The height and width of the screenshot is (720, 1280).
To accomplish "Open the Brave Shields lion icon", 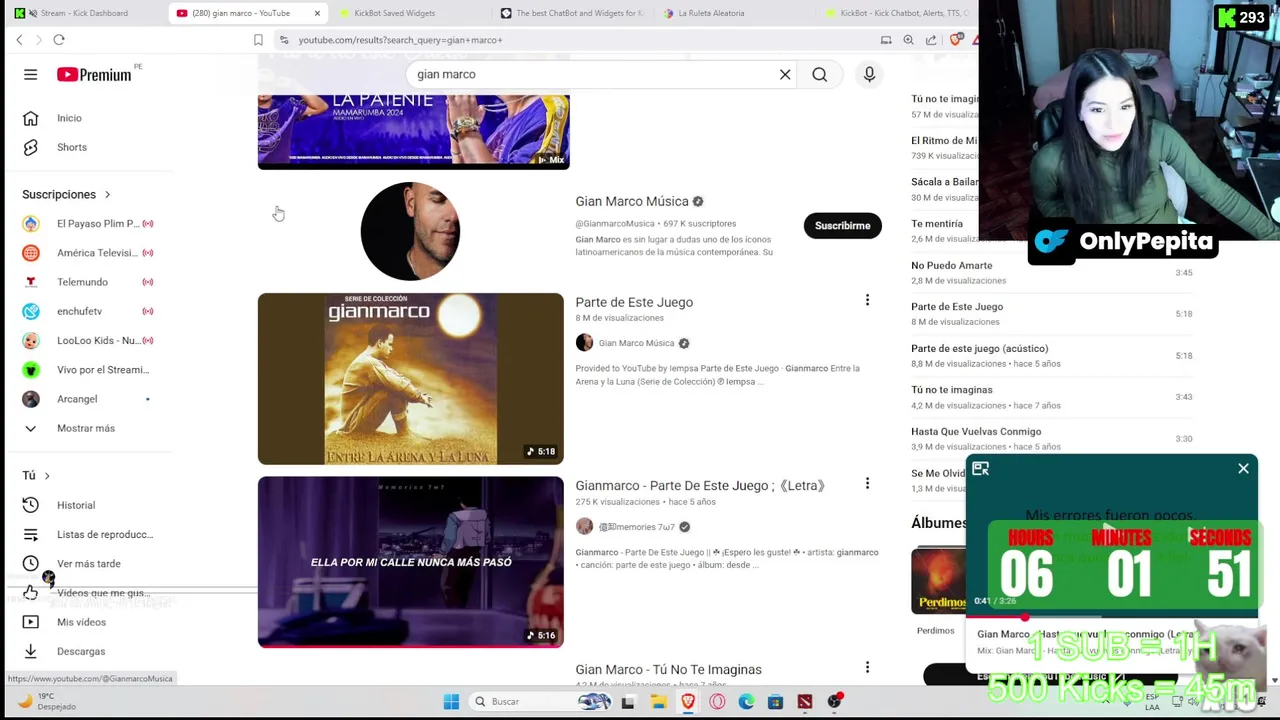I will pyautogui.click(x=956, y=40).
